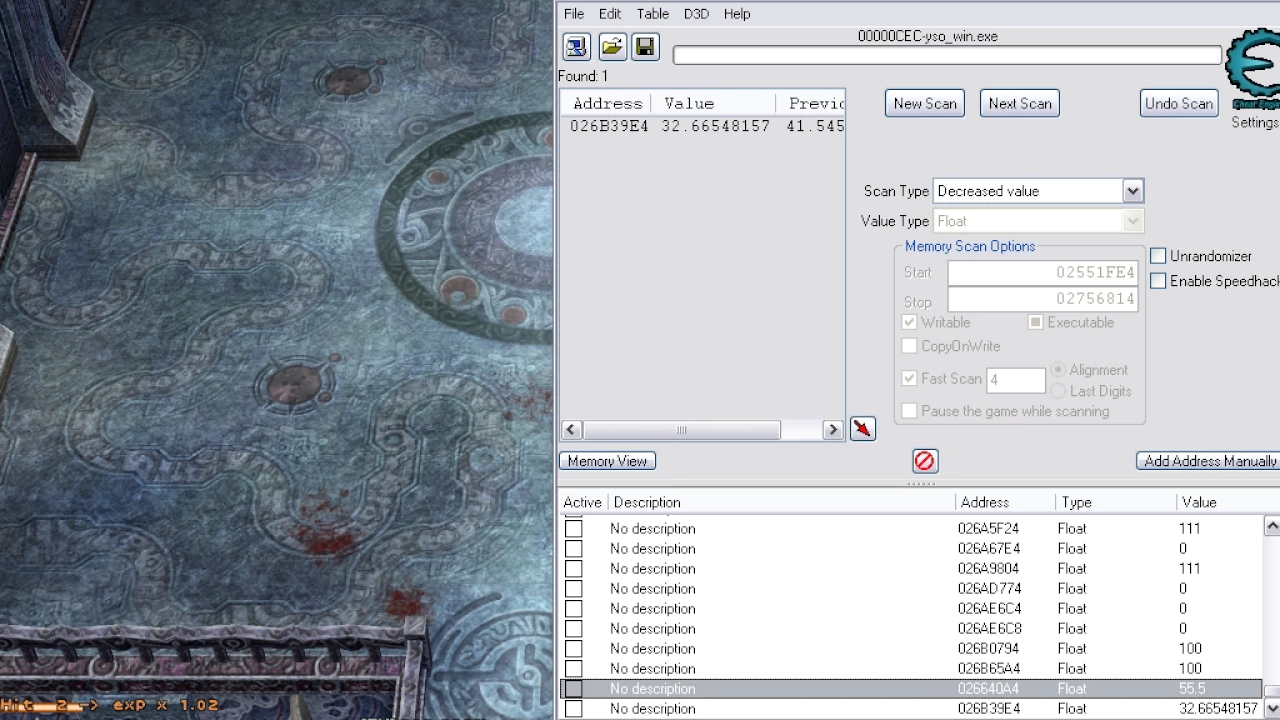Activate the address 026AE6C8 checkbox
The width and height of the screenshot is (1280, 720).
tap(573, 628)
